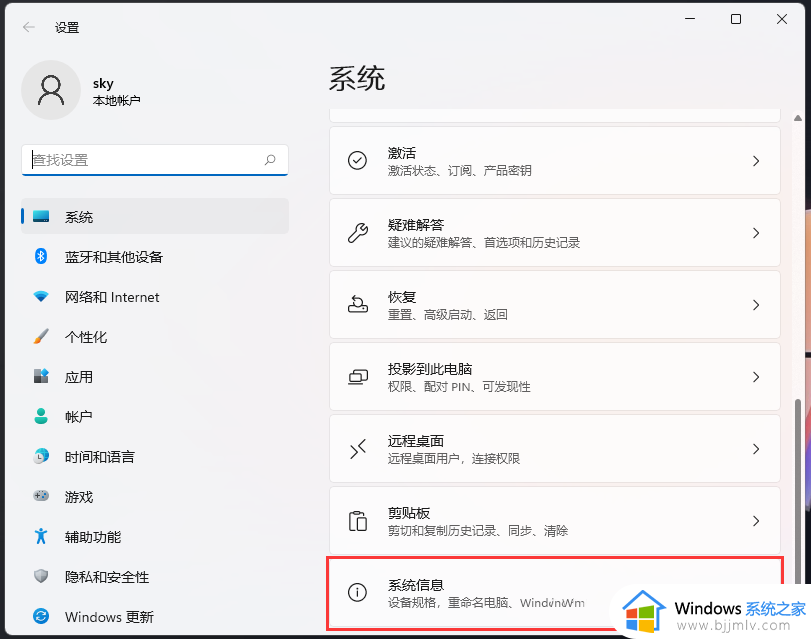Click the 恢复 recovery icon
This screenshot has height=639, width=811.
pyautogui.click(x=357, y=304)
